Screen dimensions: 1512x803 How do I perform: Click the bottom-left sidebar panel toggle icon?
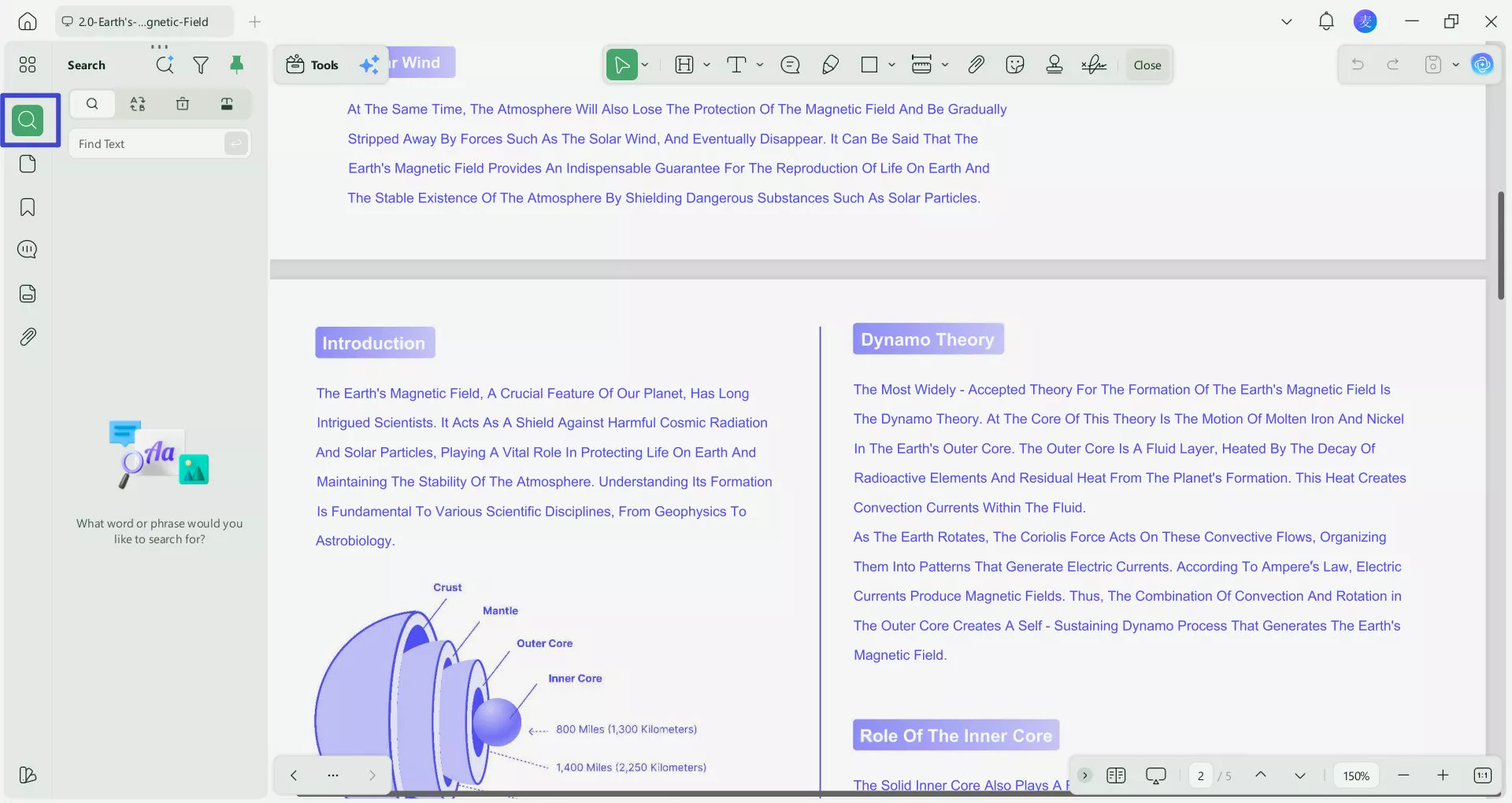click(x=28, y=775)
